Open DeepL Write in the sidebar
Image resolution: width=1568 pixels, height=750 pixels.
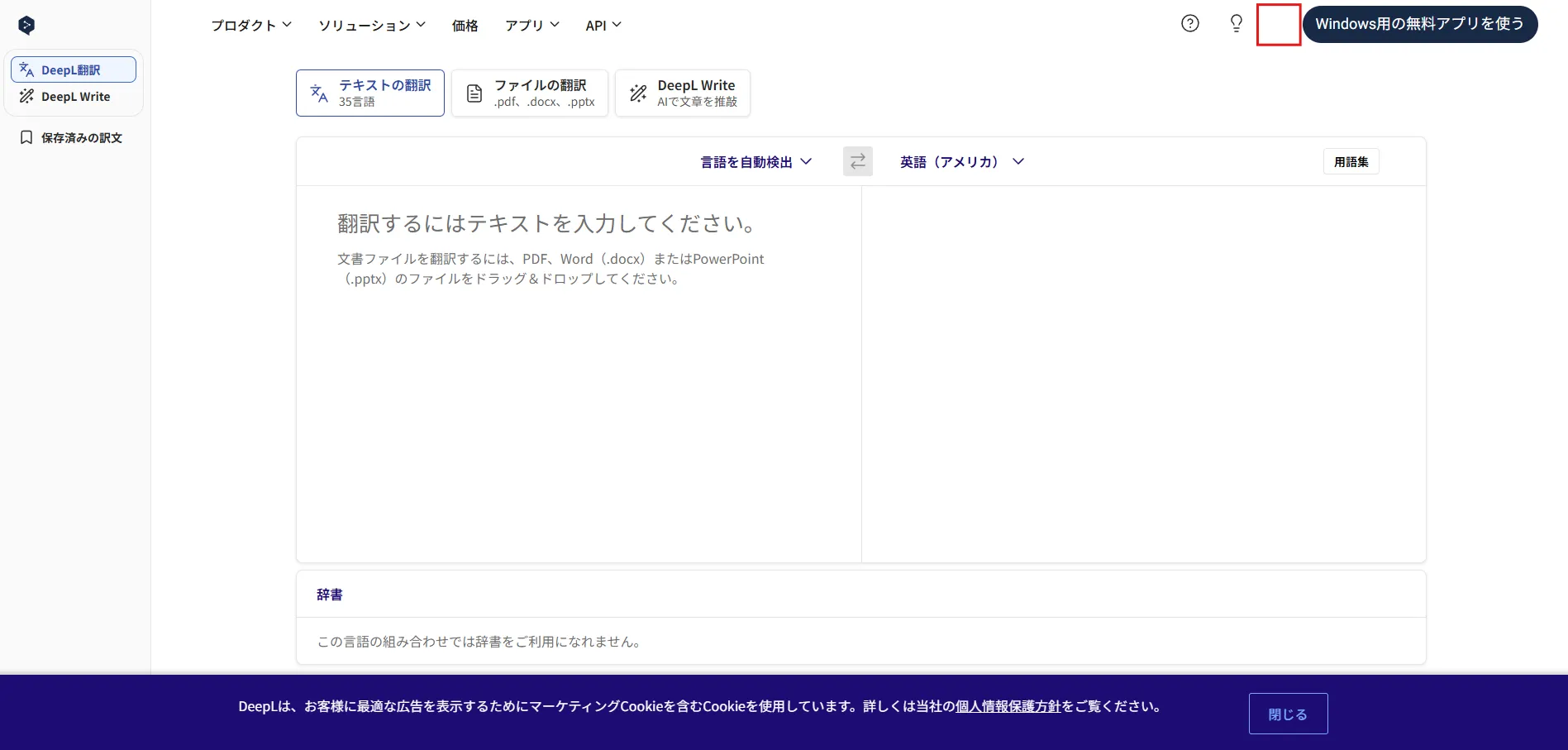tap(74, 97)
